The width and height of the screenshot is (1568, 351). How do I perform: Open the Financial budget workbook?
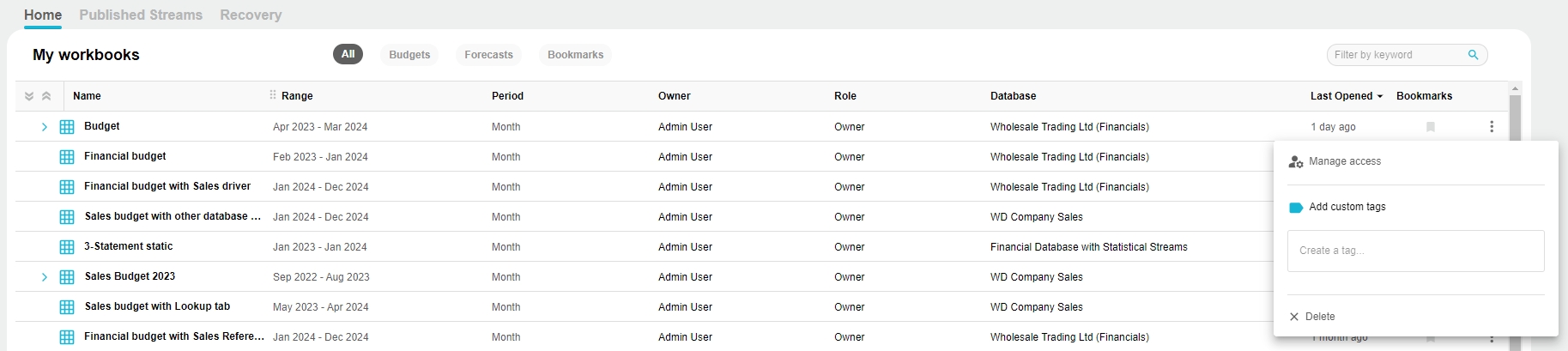click(x=125, y=156)
